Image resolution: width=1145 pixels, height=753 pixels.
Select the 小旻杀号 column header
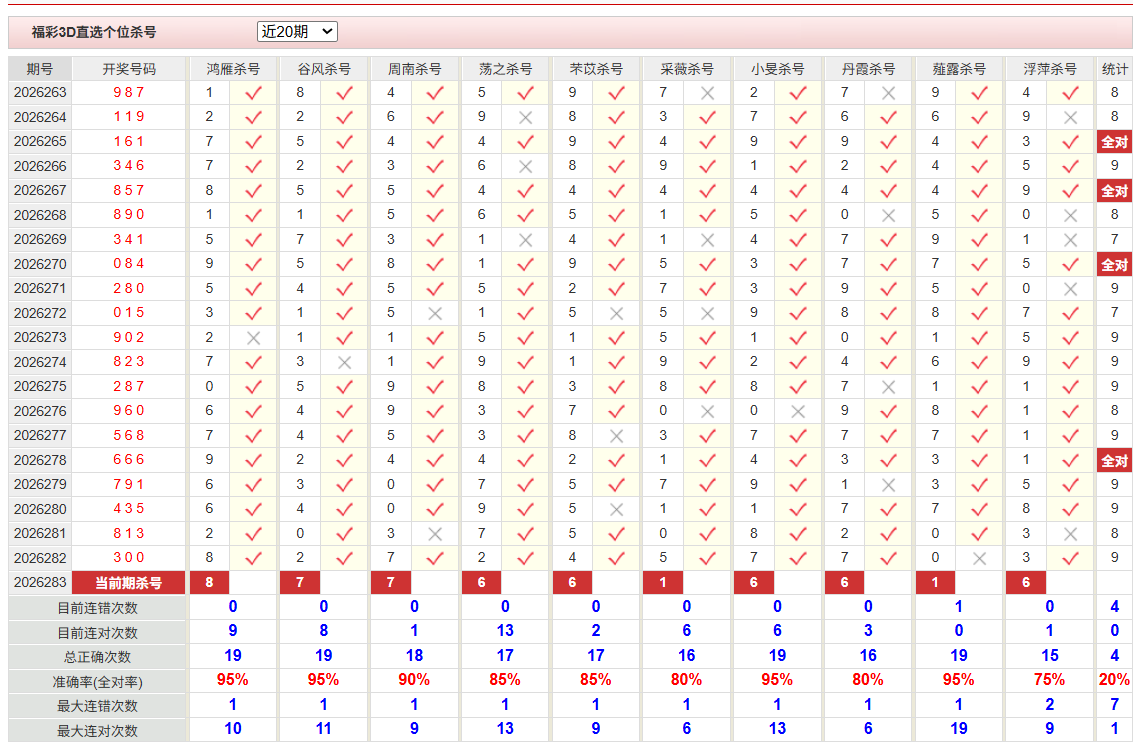click(777, 69)
